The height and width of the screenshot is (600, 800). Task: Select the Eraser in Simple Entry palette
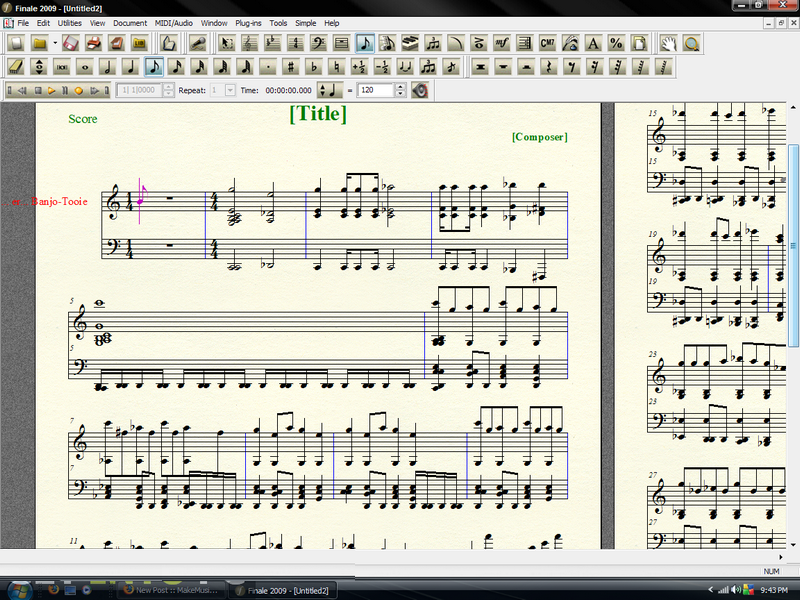16,67
